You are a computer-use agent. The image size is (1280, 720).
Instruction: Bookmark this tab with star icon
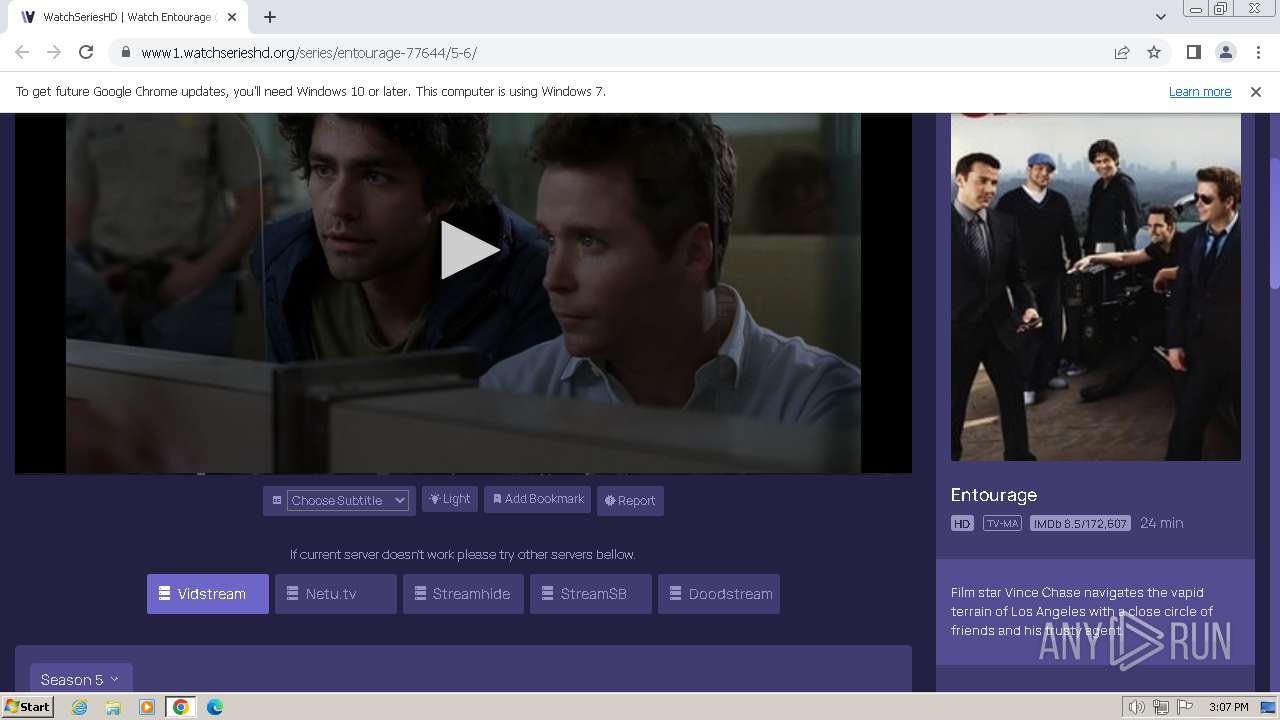[1154, 52]
